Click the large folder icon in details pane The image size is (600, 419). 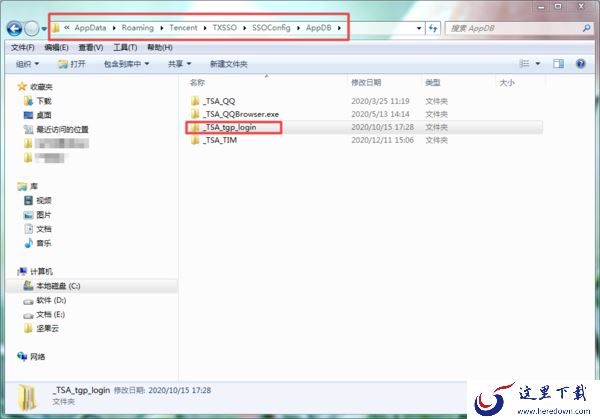click(x=27, y=398)
